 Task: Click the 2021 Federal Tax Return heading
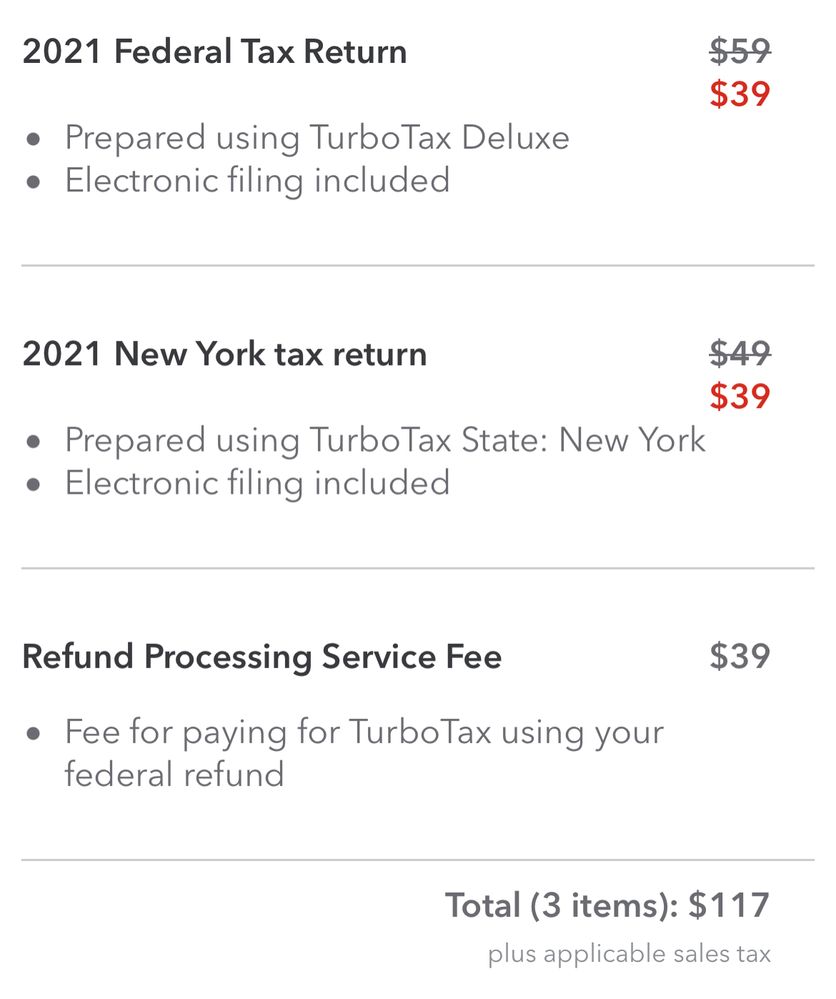click(214, 52)
